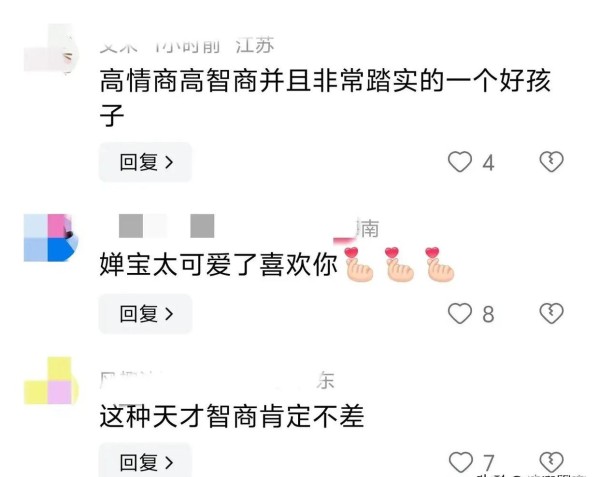Open the first commenter's avatar from 江苏
Image resolution: width=600 pixels, height=477 pixels.
click(51, 49)
